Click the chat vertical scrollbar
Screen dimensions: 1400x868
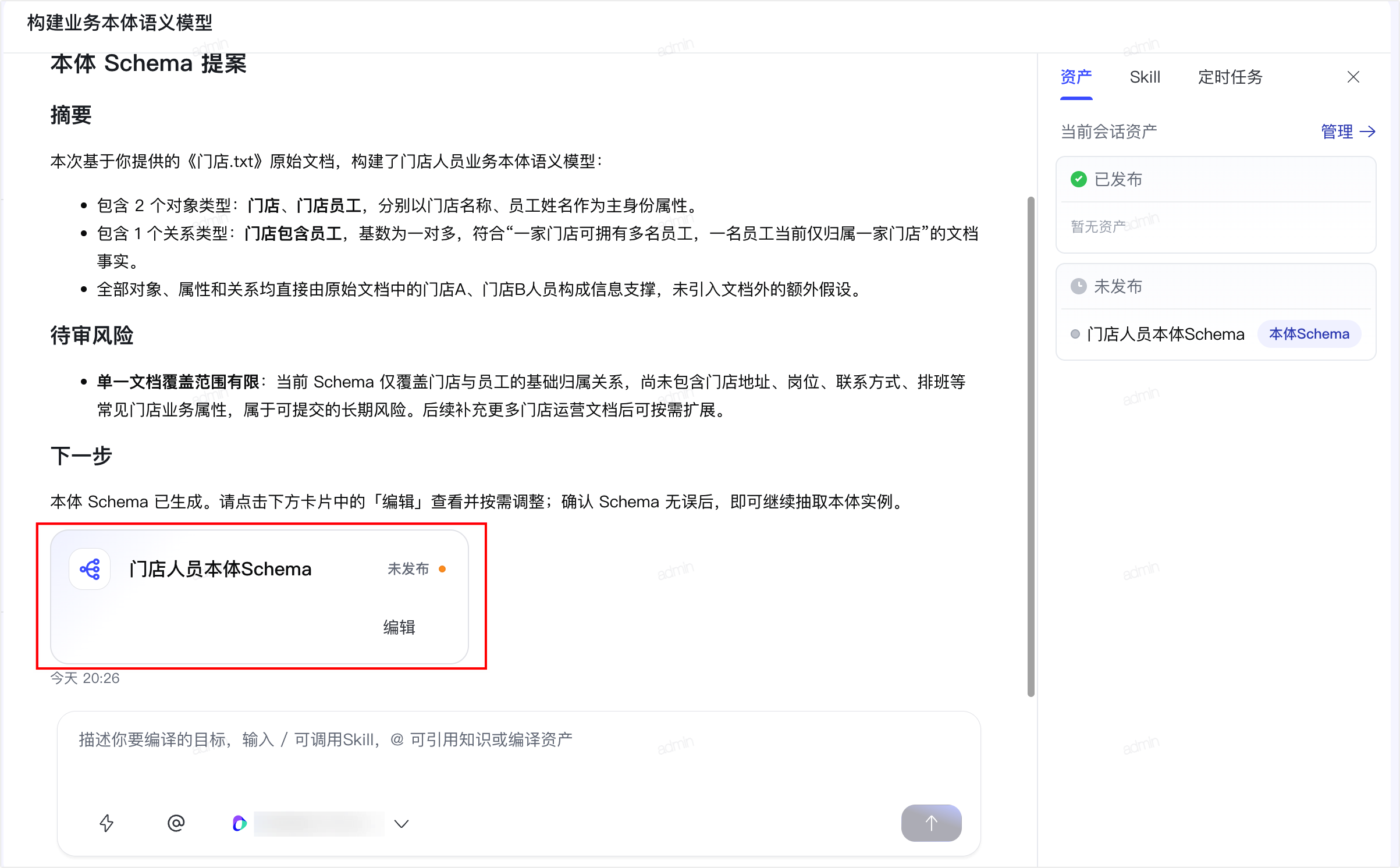coord(1031,447)
